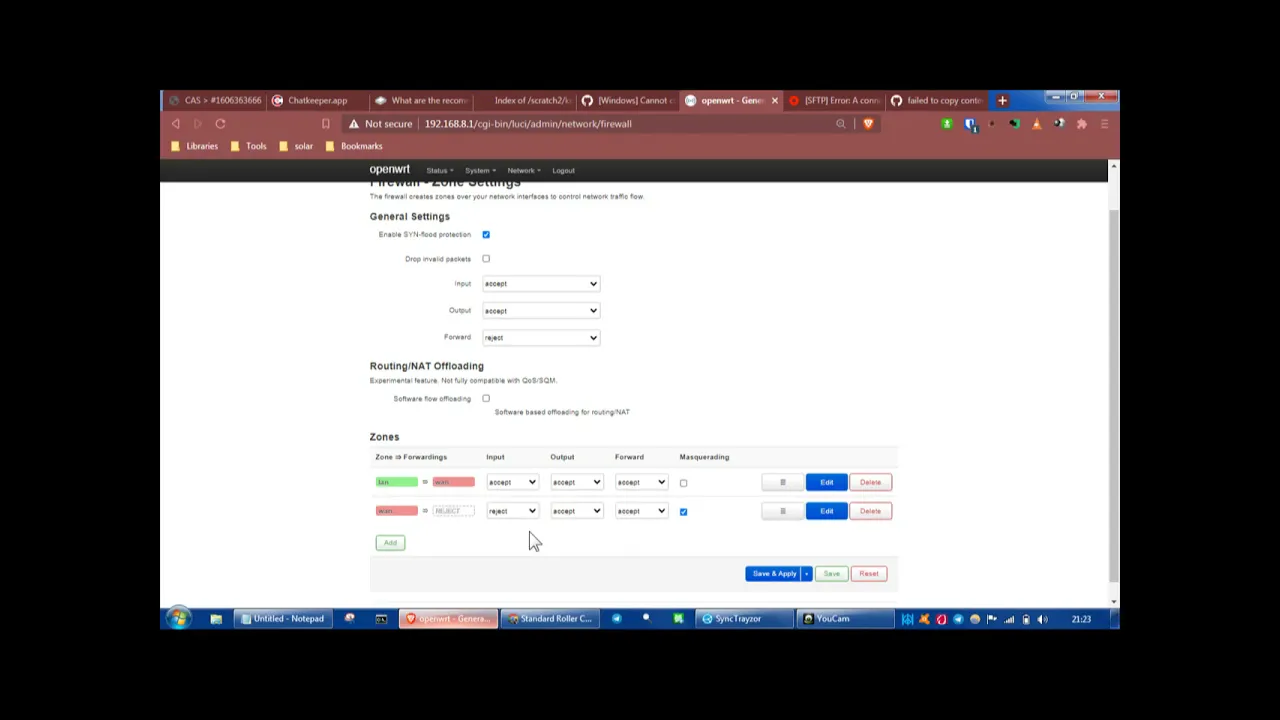
Task: Open the Tools bookmark folder
Action: (249, 146)
